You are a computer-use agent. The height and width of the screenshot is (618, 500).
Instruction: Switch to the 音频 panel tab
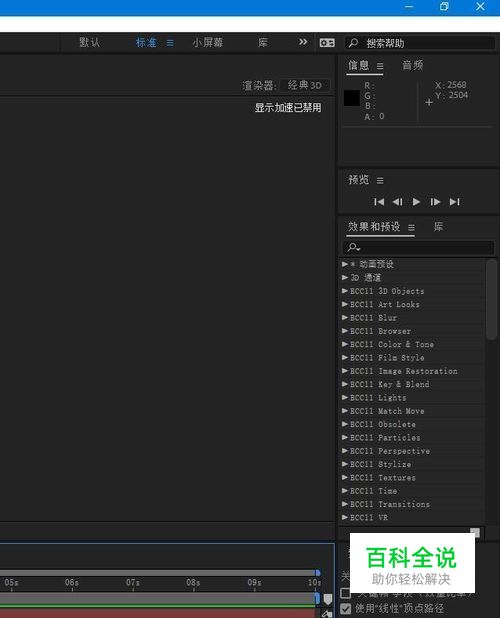[x=413, y=65]
